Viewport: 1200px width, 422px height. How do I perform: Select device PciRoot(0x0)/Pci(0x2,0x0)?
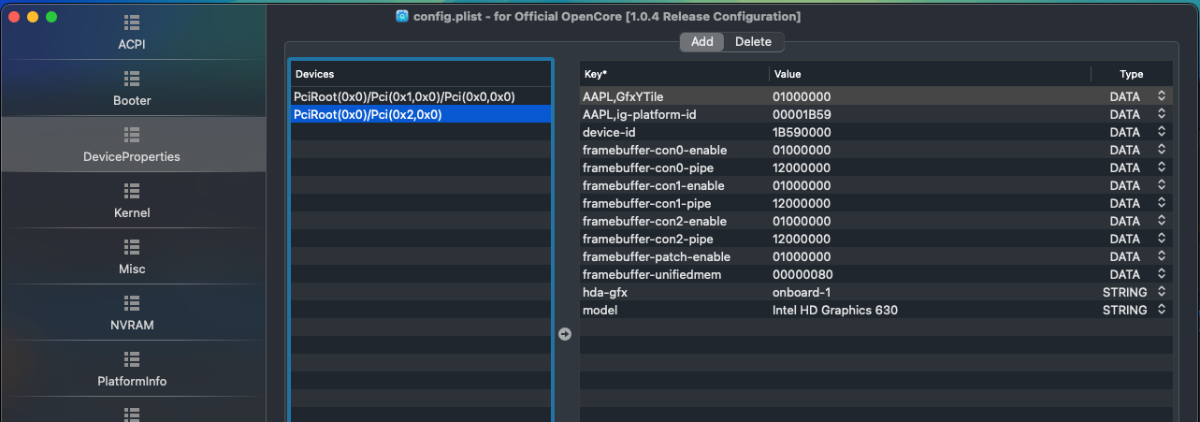coord(421,115)
